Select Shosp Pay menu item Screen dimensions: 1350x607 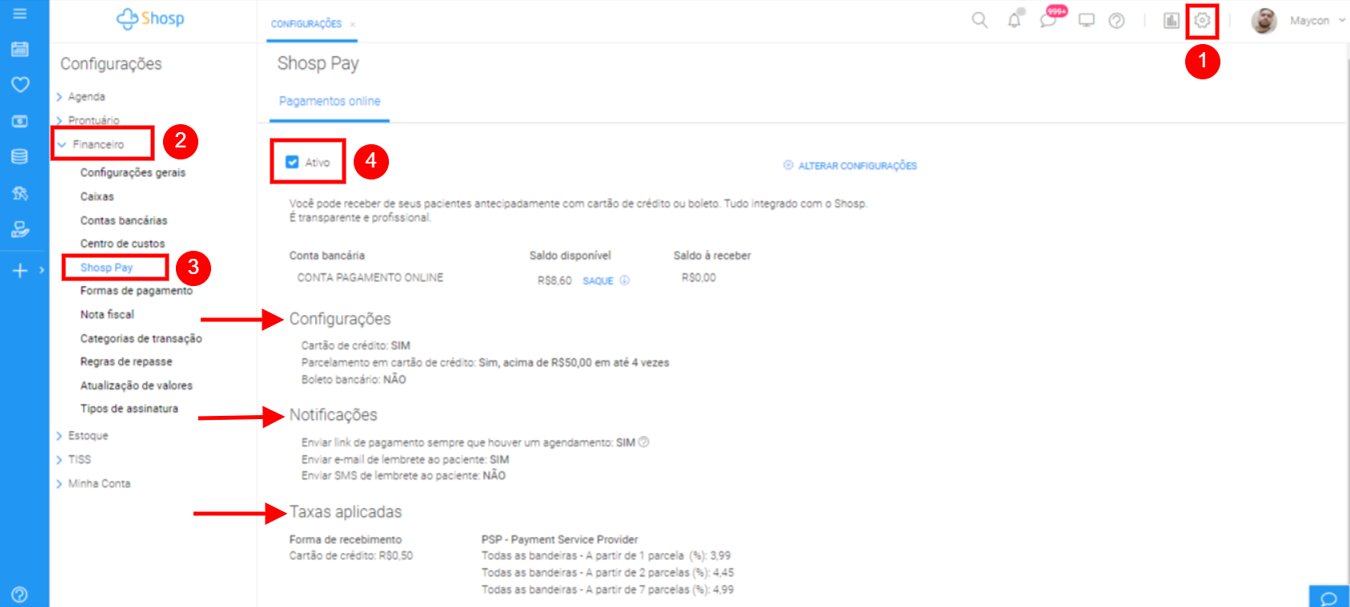coord(107,268)
